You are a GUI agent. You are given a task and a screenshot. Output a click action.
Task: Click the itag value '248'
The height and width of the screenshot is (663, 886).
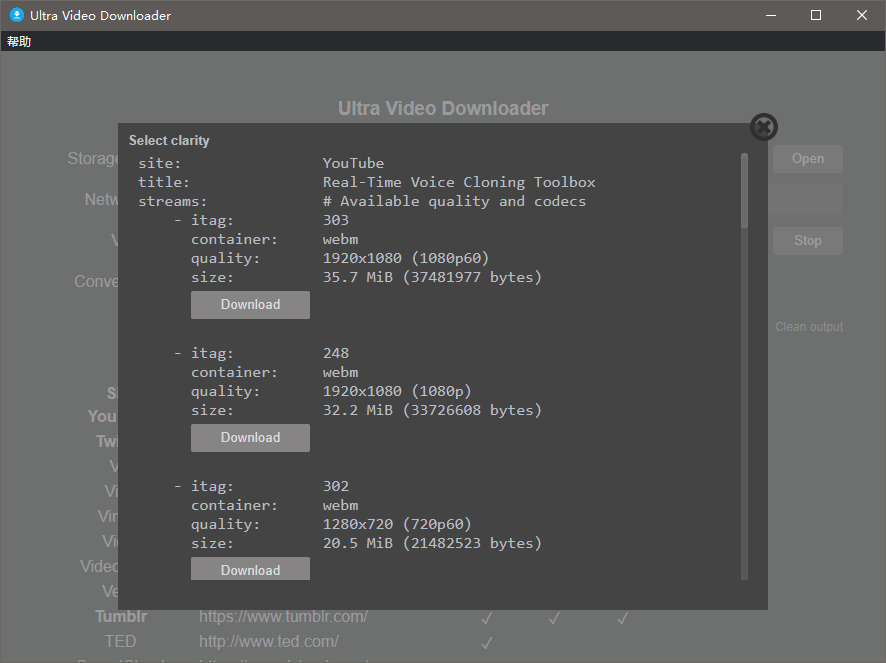336,353
